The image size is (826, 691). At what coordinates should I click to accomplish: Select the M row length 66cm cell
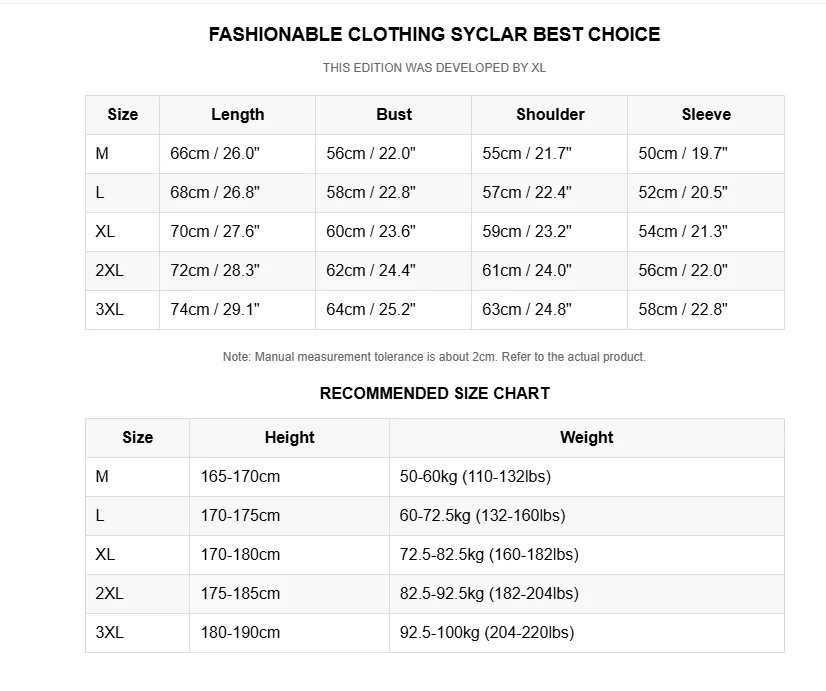tap(237, 154)
